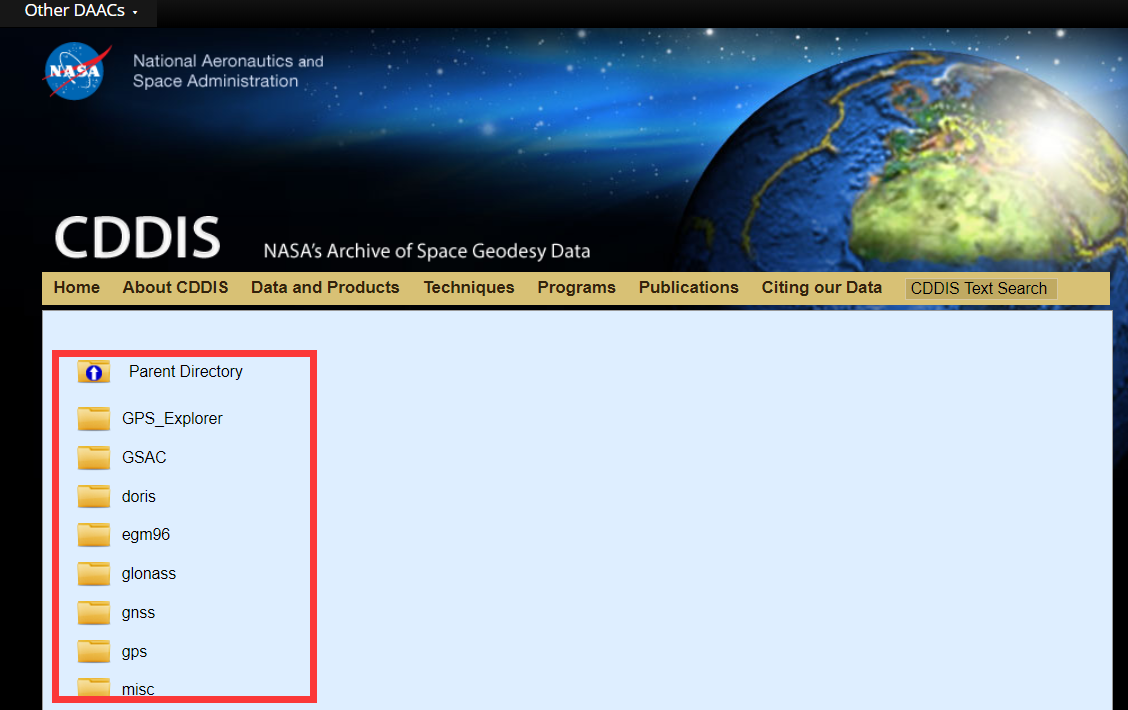Click the GPS_Explorer folder icon

94,418
